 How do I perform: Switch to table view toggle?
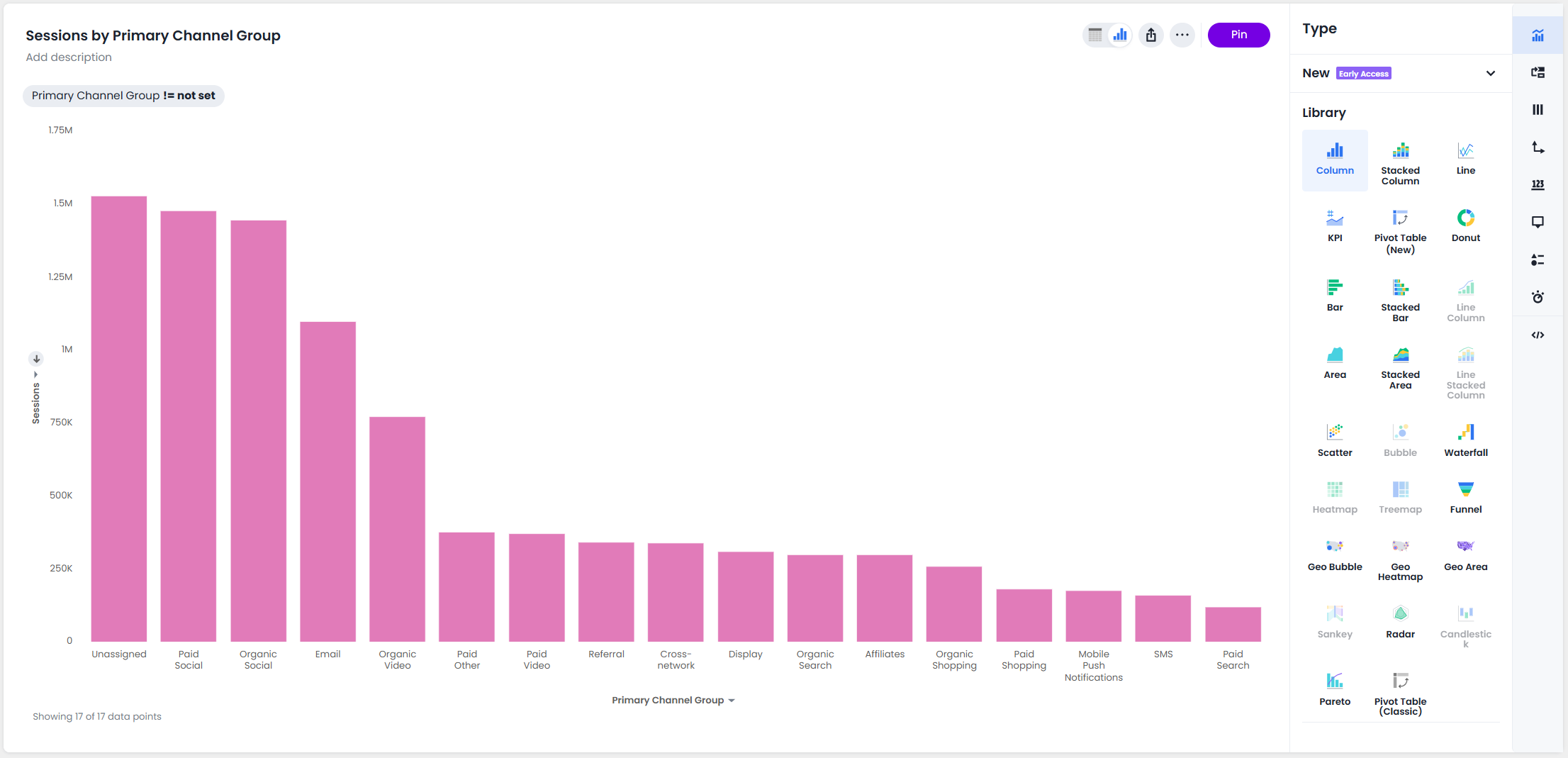point(1095,35)
